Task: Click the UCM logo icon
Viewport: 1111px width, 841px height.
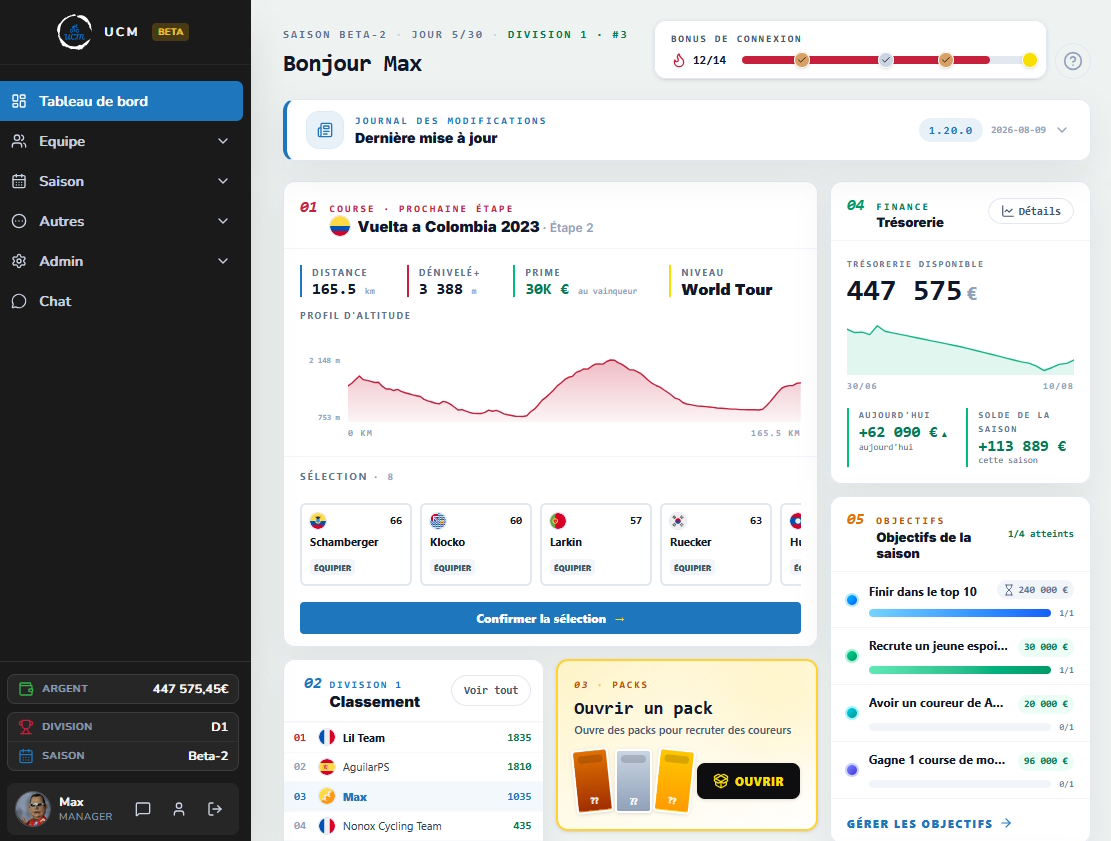Action: (74, 32)
